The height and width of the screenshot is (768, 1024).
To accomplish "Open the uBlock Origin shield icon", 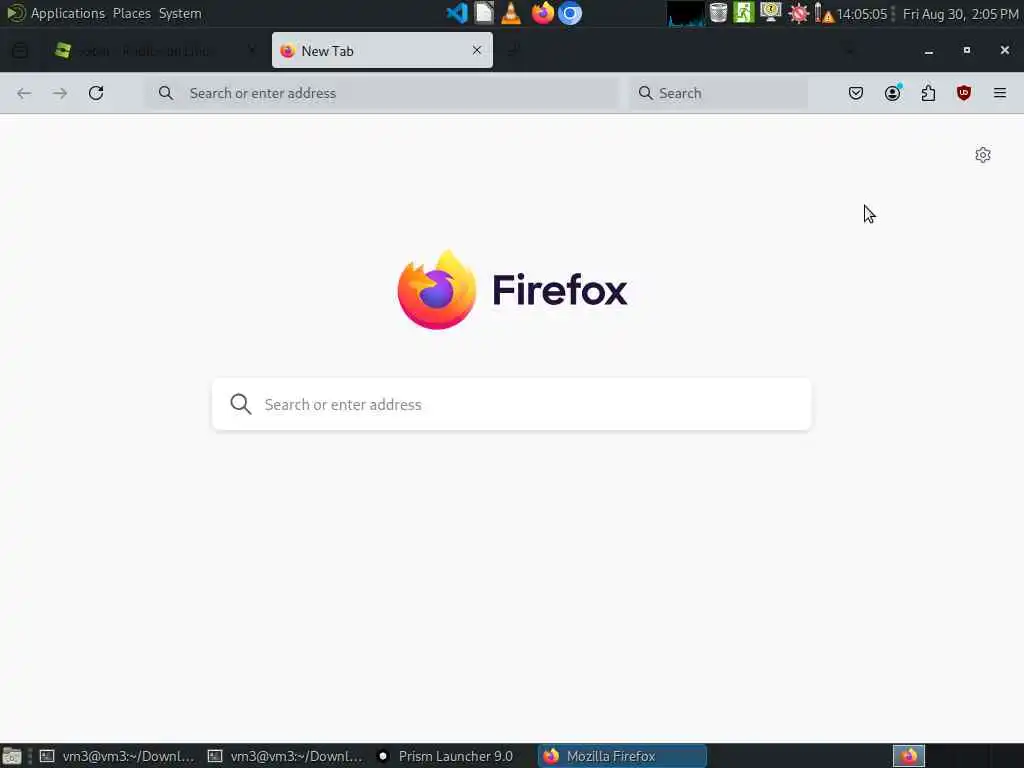I will [964, 93].
